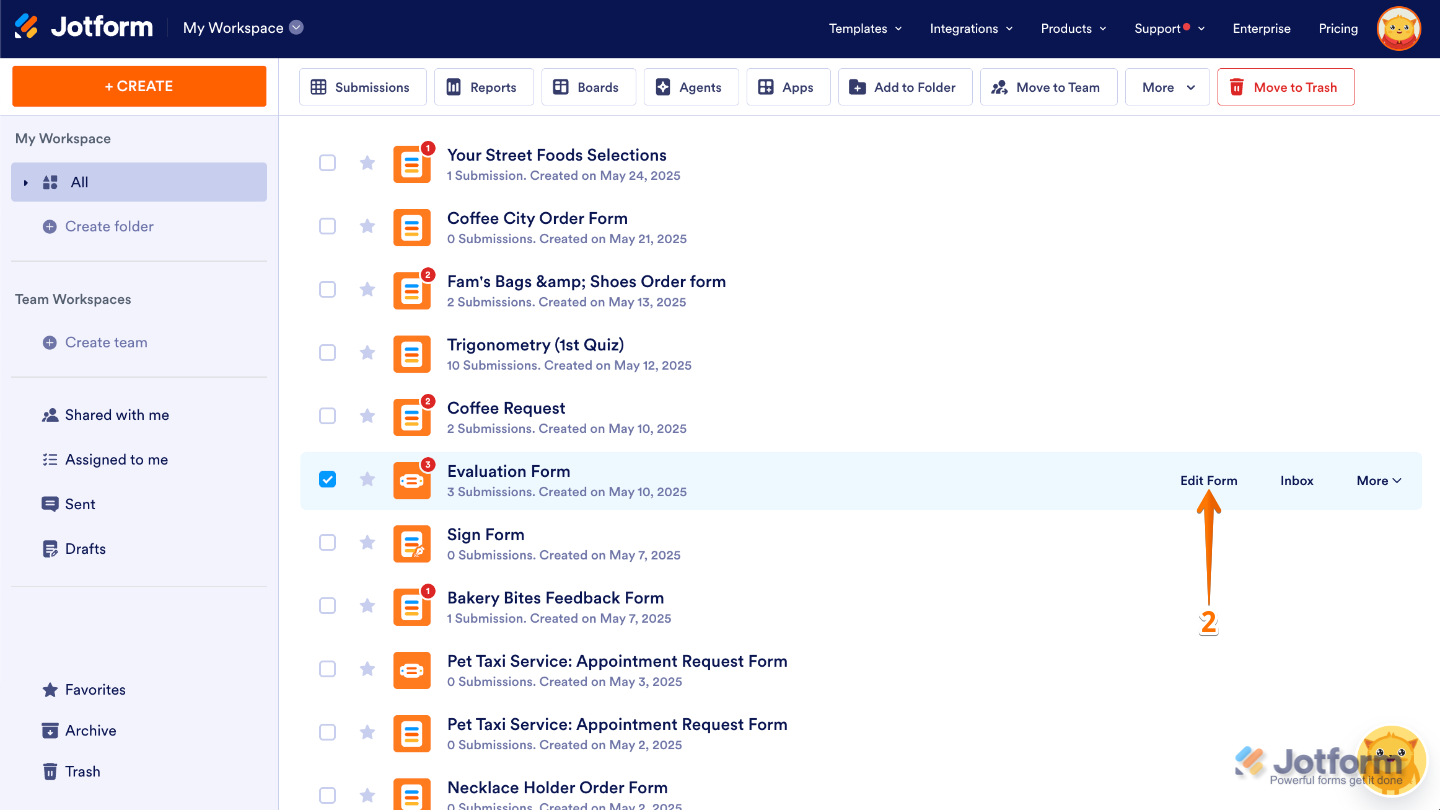Open the Agents tool

[690, 87]
